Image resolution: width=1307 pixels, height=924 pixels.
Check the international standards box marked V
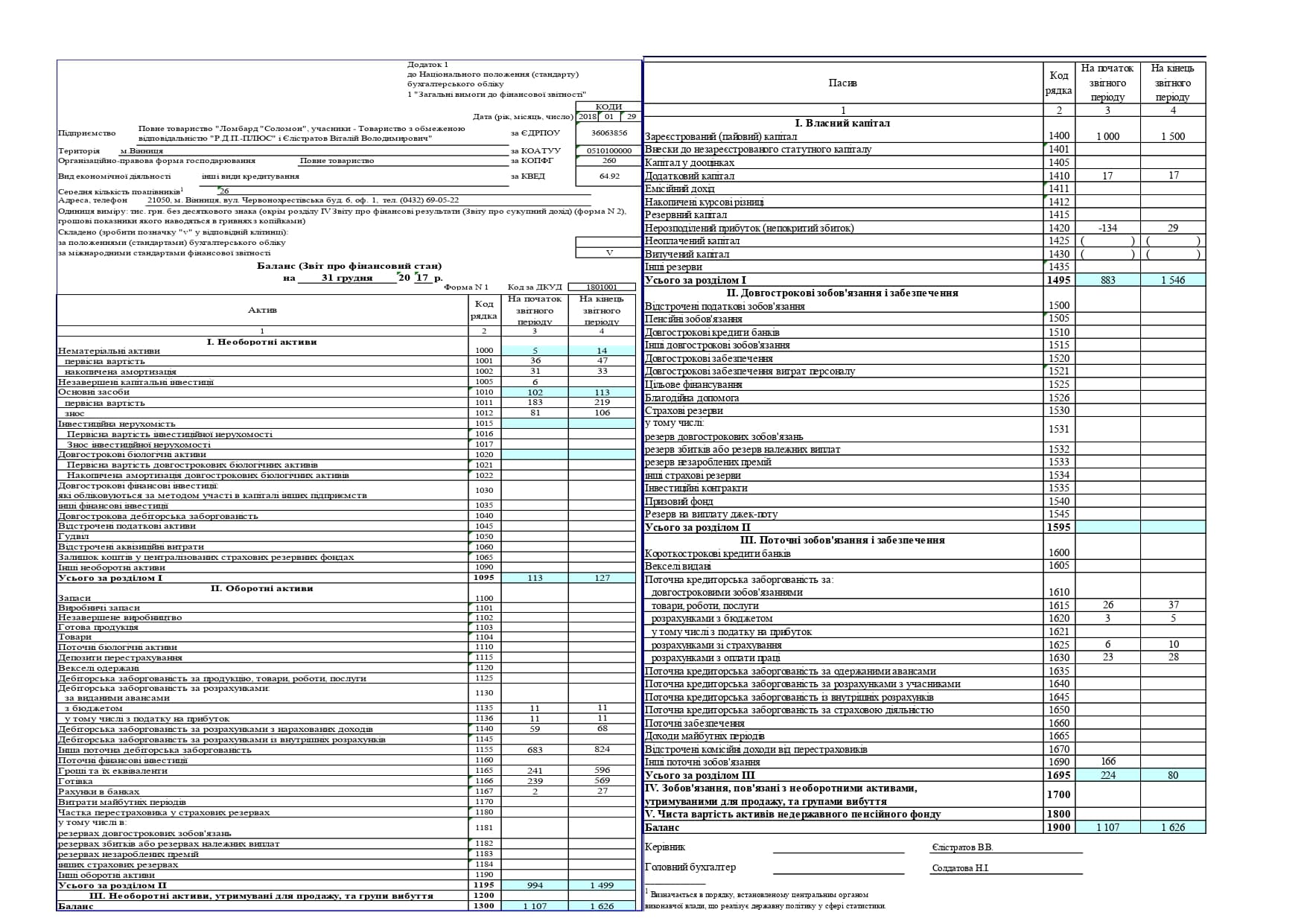tap(608, 253)
